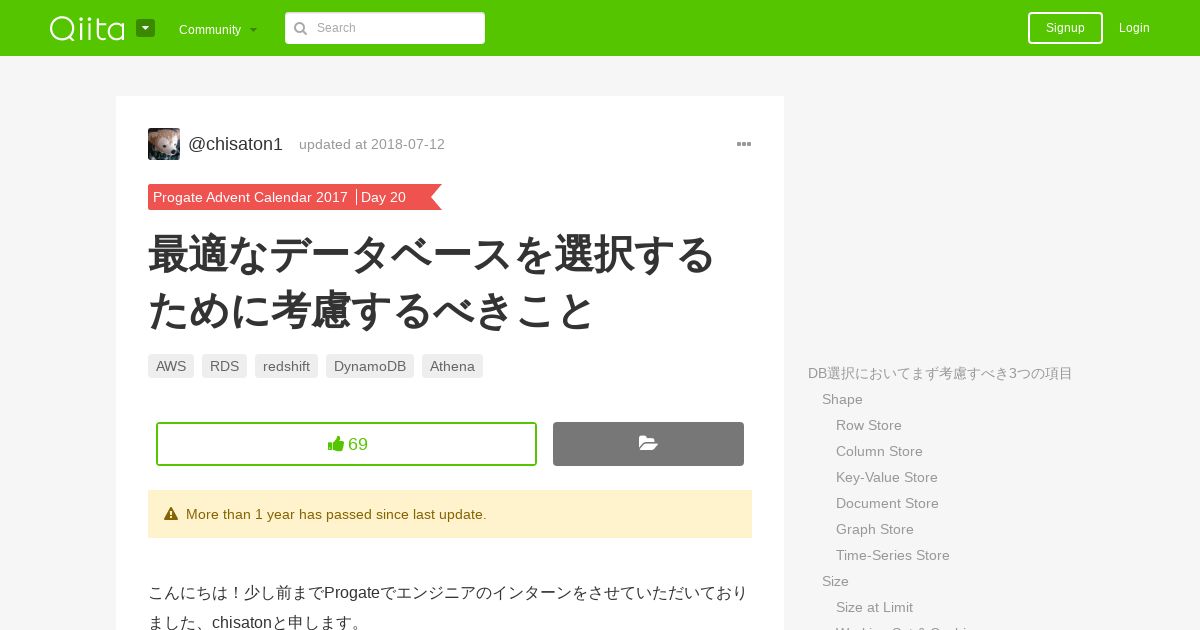Open the Qiita home logo
Image resolution: width=1200 pixels, height=630 pixels.
[x=87, y=28]
